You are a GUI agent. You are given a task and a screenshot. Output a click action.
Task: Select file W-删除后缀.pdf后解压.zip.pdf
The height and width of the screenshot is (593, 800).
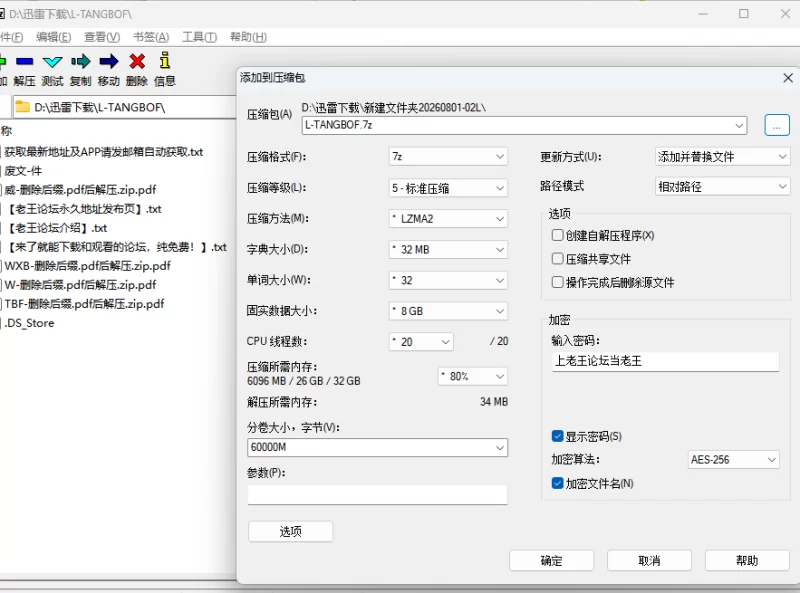pos(80,285)
